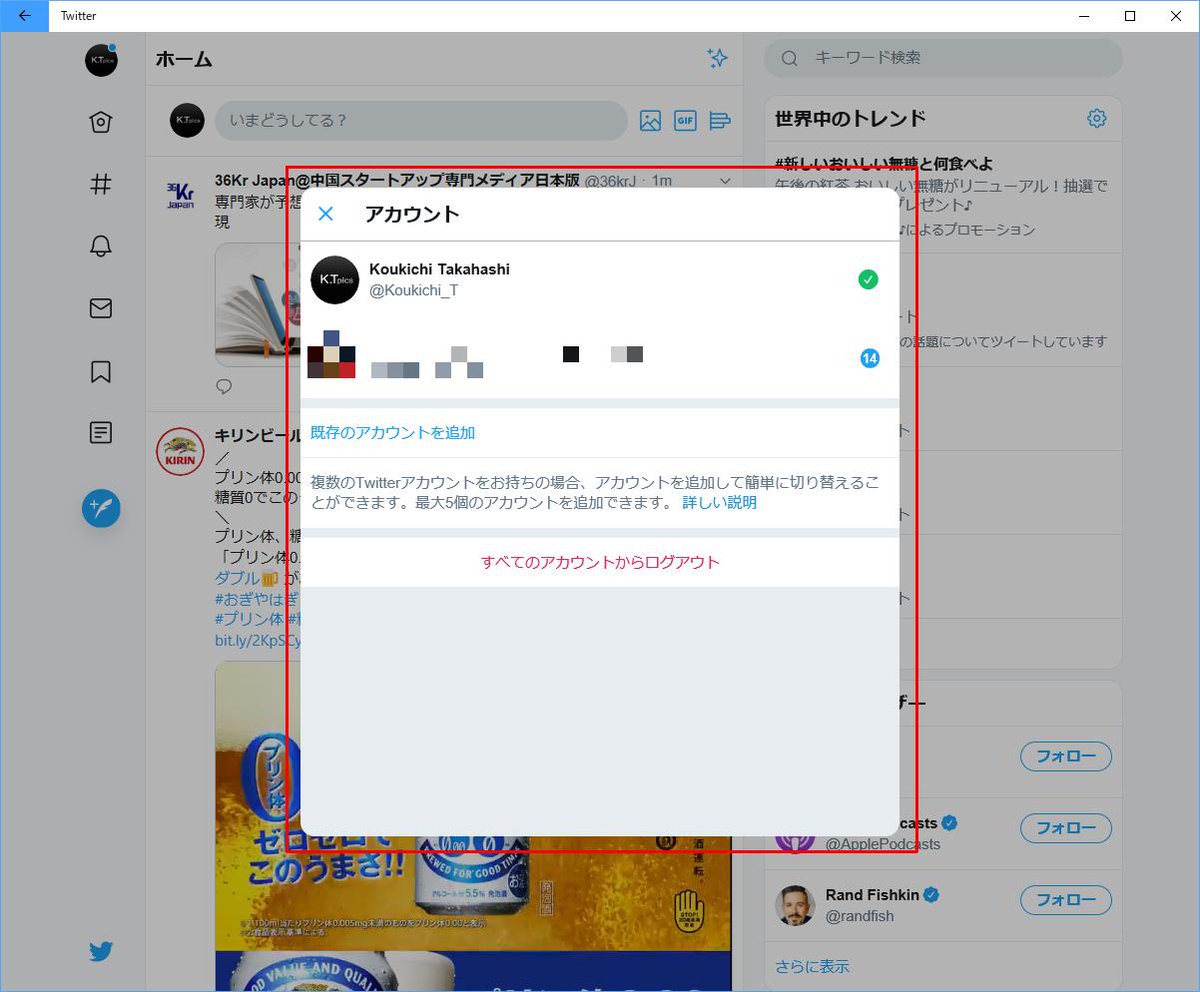Viewport: 1200px width, 992px height.
Task: Open the Notifications bell icon
Action: (x=101, y=247)
